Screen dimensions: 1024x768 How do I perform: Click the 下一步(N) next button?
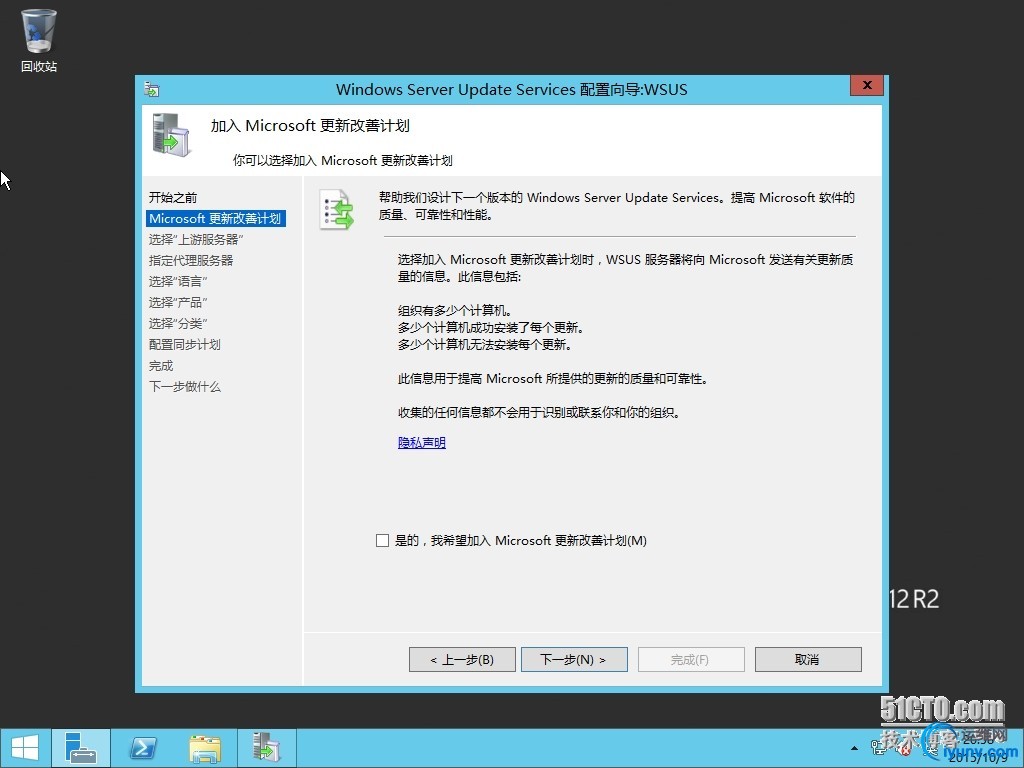coord(574,660)
